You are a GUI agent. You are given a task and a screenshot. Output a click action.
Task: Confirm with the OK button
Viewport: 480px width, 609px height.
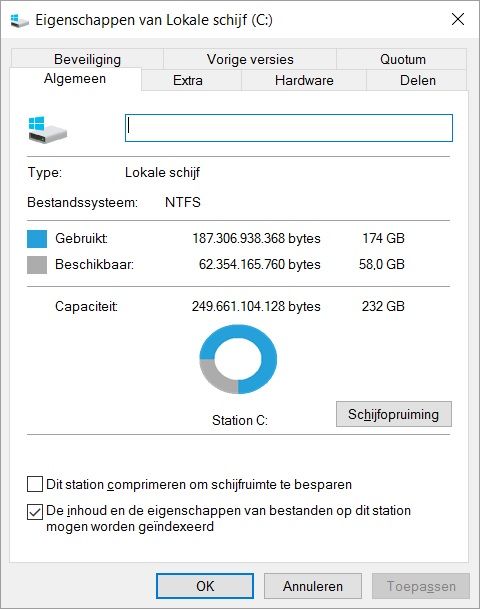tap(205, 586)
